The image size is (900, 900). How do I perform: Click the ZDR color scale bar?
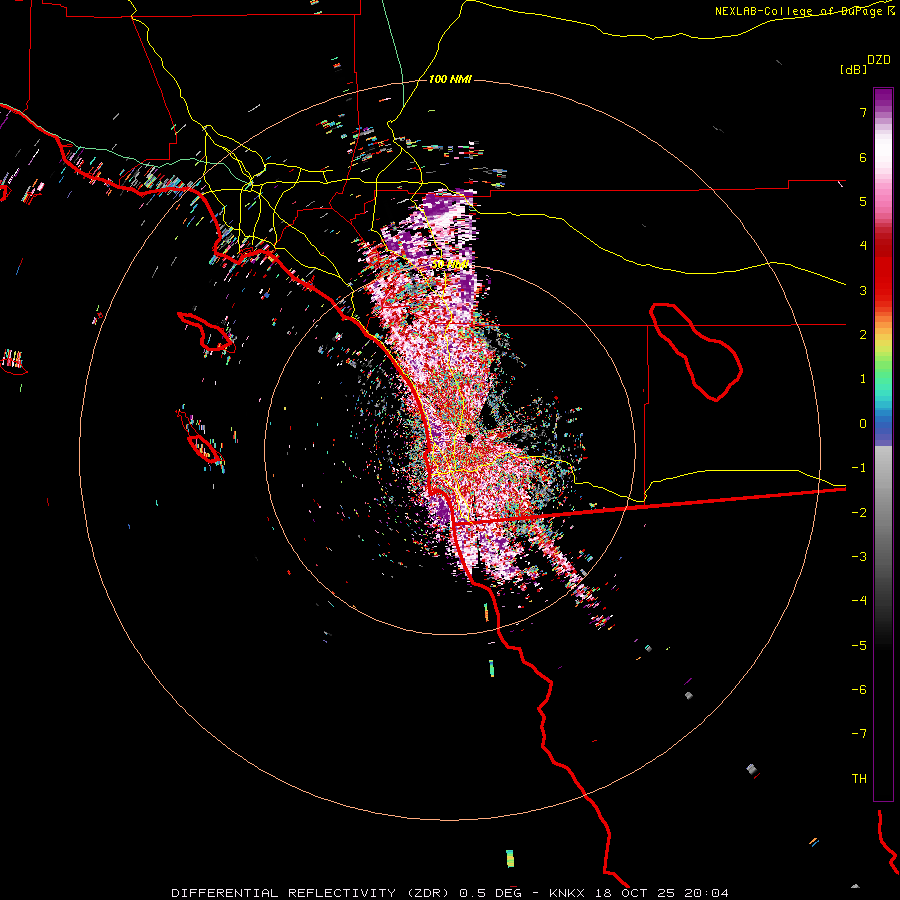pyautogui.click(x=883, y=444)
